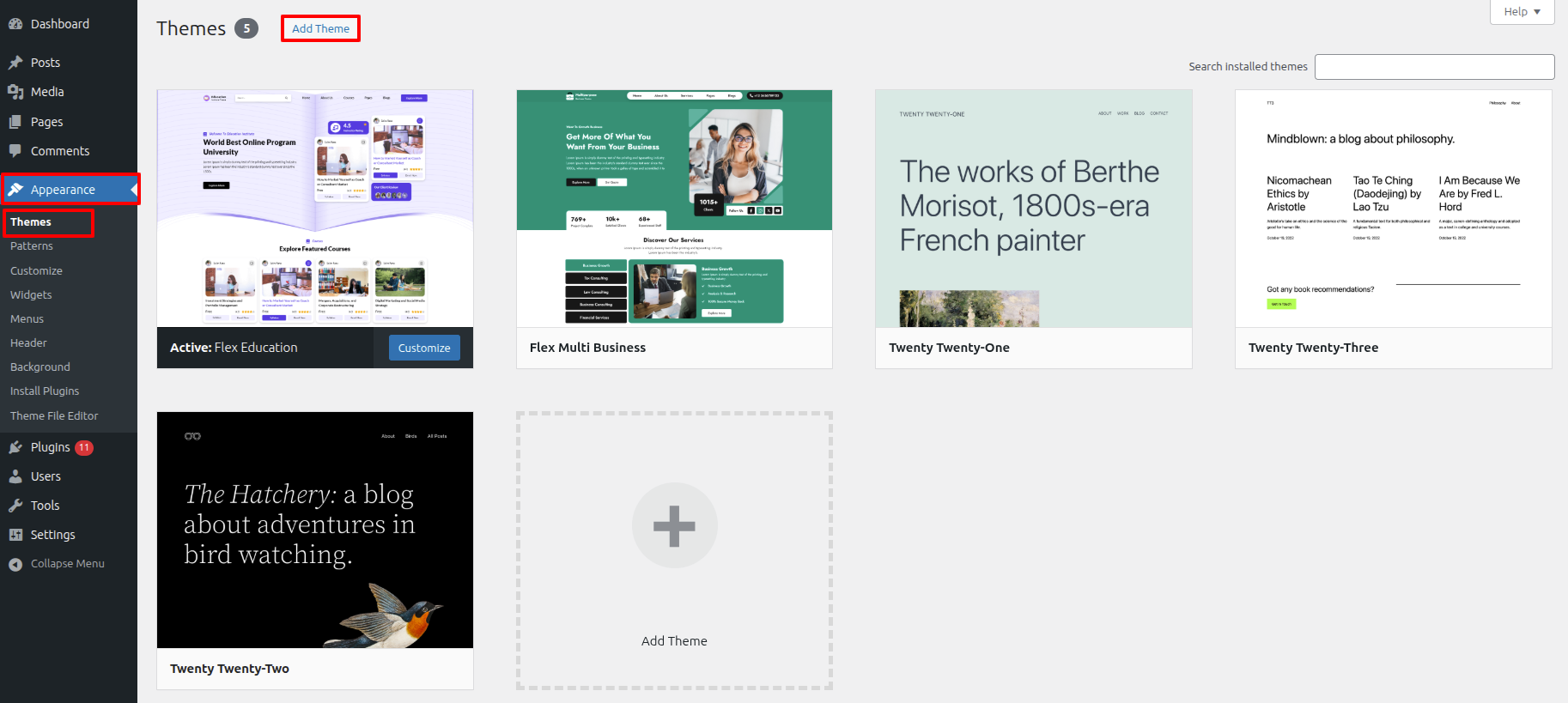Click the Users person icon
This screenshot has height=703, width=1568.
click(15, 476)
